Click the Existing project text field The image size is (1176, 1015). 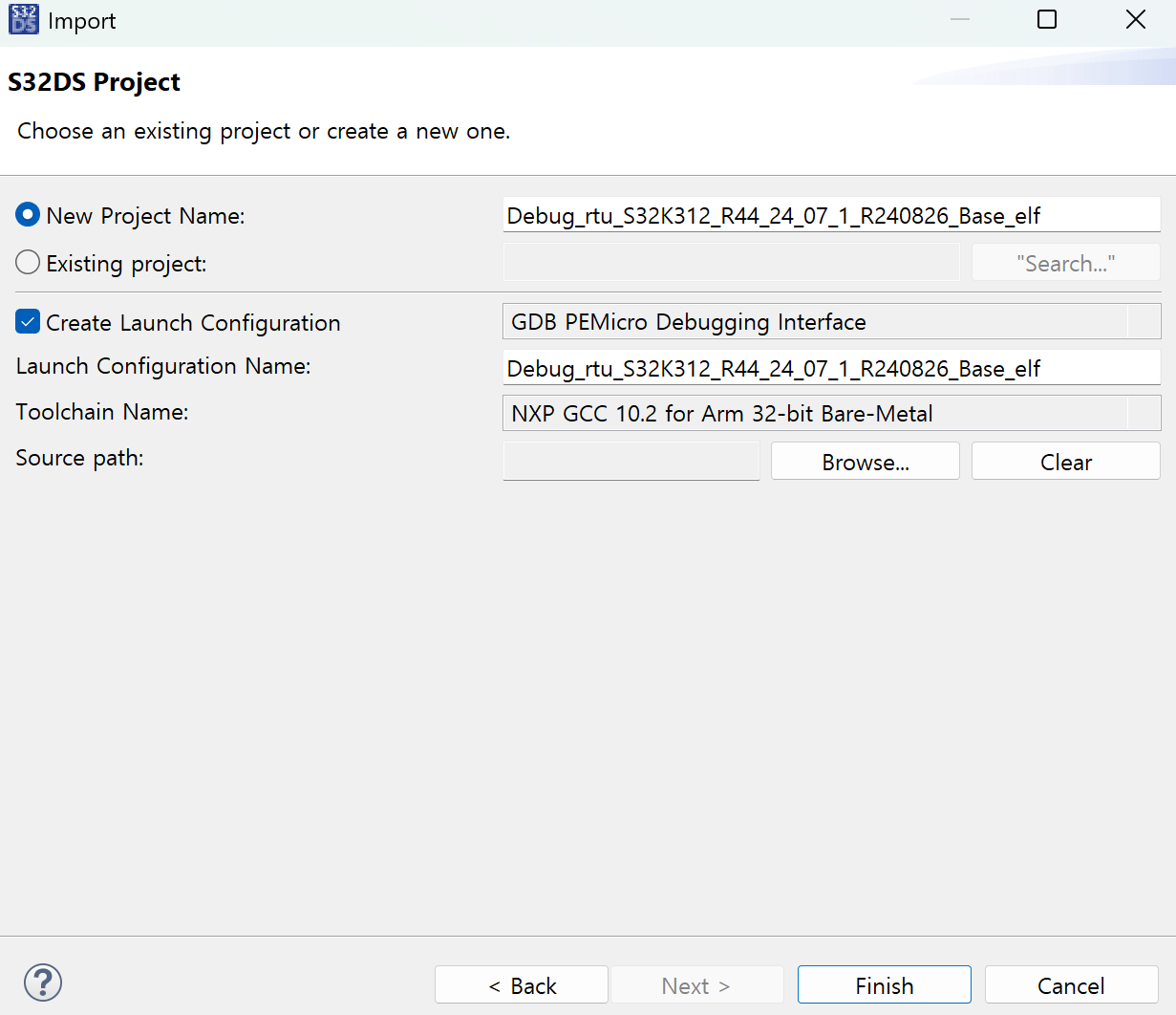click(x=731, y=262)
